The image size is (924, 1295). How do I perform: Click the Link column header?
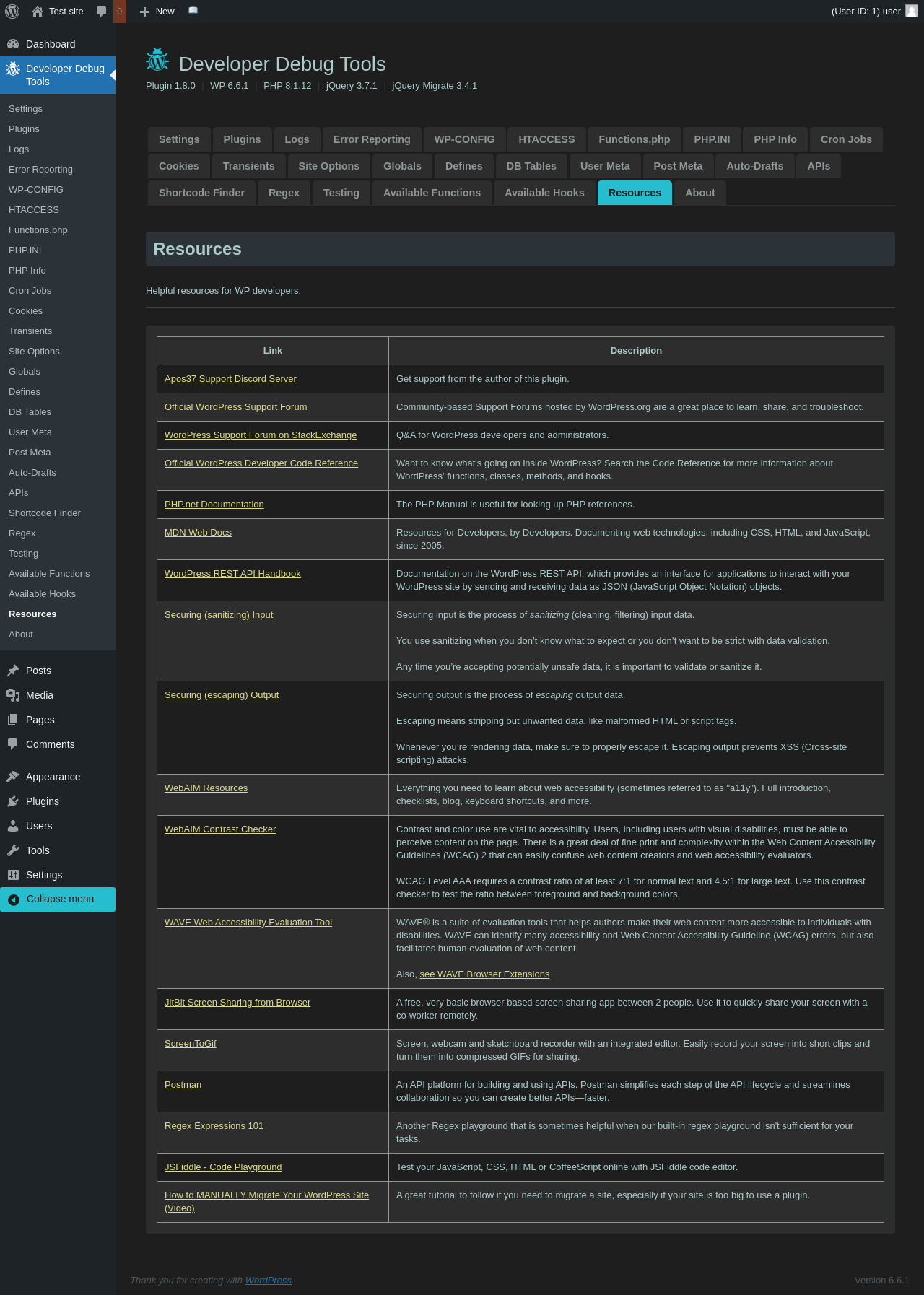pyautogui.click(x=273, y=351)
